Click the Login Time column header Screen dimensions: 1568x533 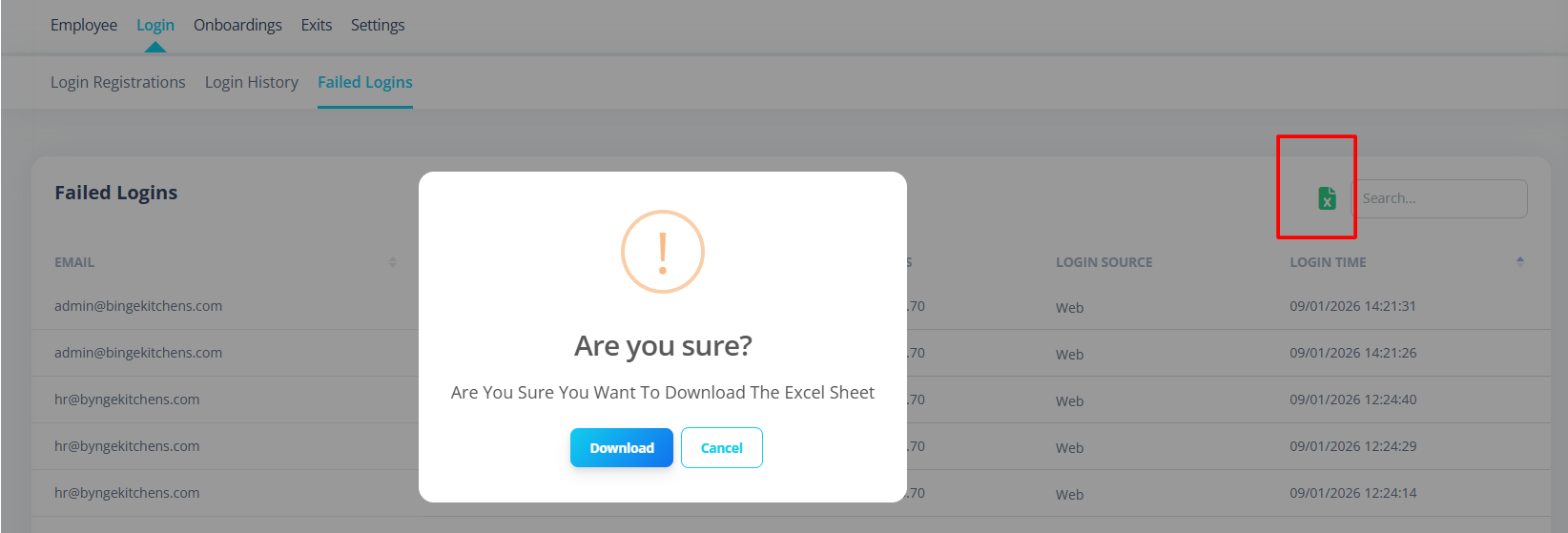1329,262
